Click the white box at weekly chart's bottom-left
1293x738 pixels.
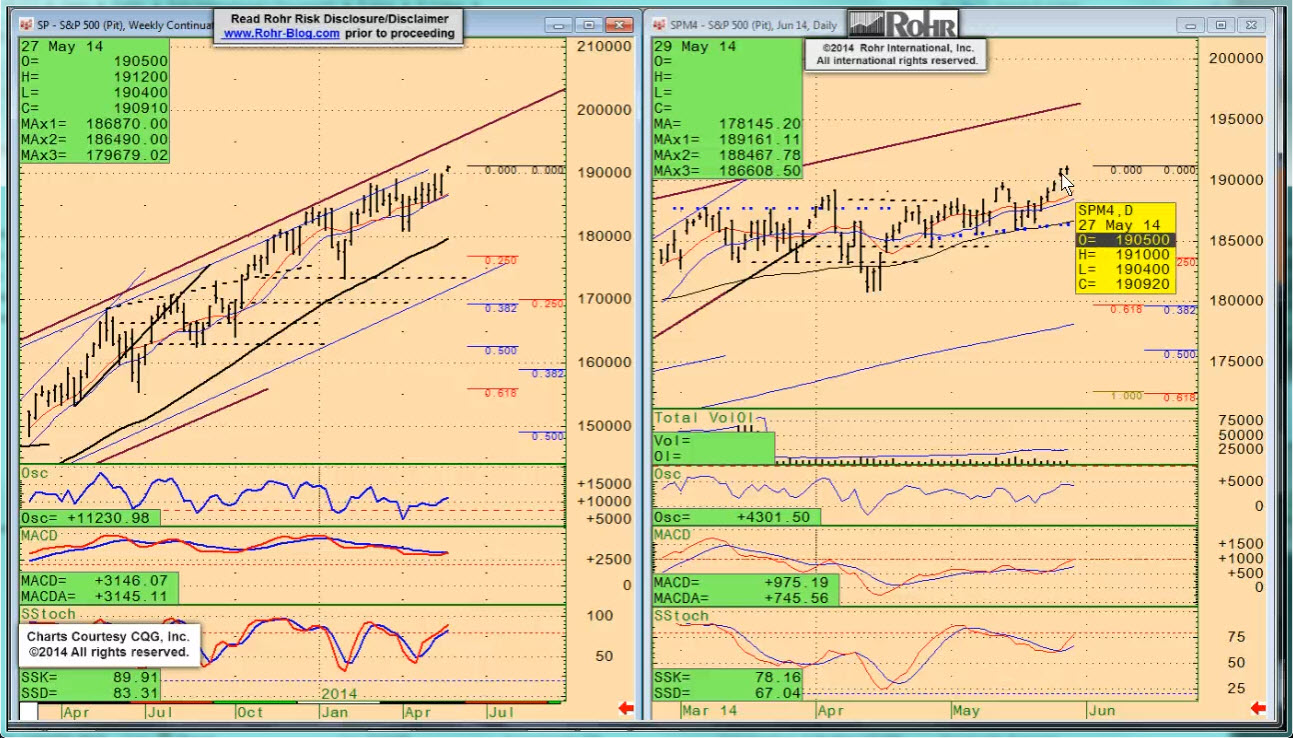29,711
